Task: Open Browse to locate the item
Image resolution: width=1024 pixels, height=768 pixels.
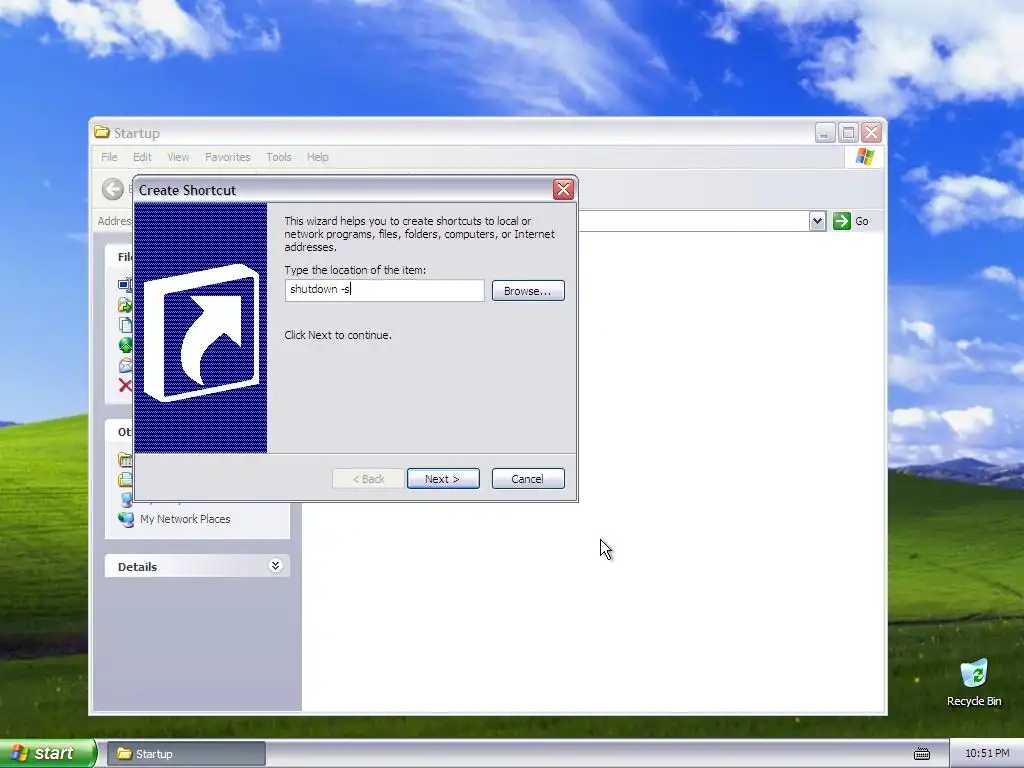Action: (x=528, y=291)
